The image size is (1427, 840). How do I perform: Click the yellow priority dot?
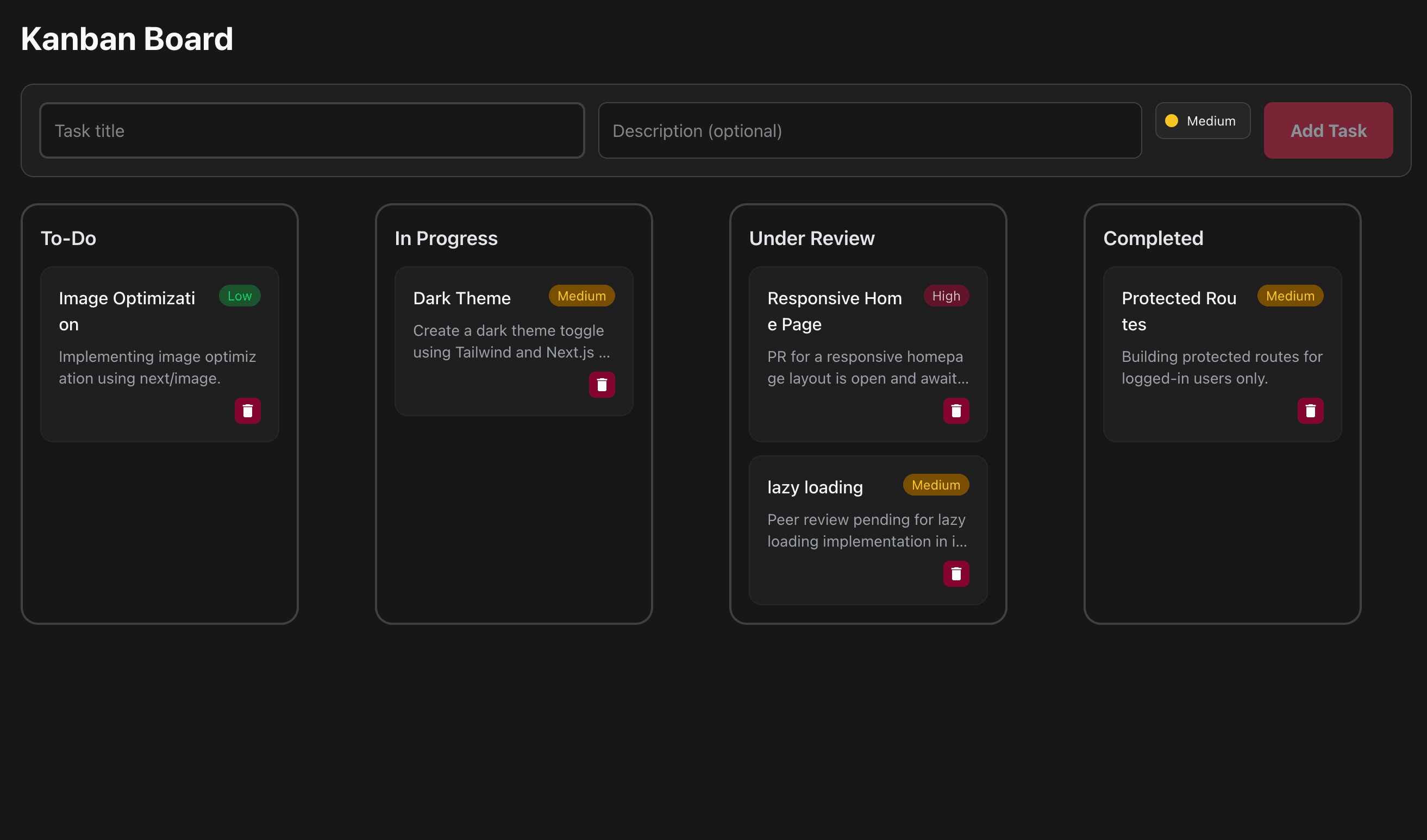click(1171, 121)
